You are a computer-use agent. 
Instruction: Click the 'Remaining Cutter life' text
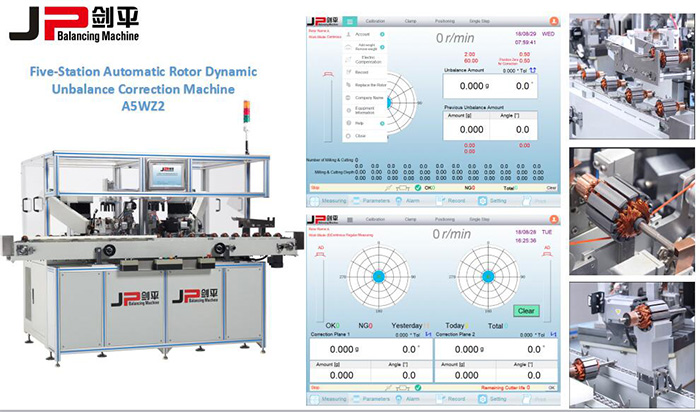[502, 387]
